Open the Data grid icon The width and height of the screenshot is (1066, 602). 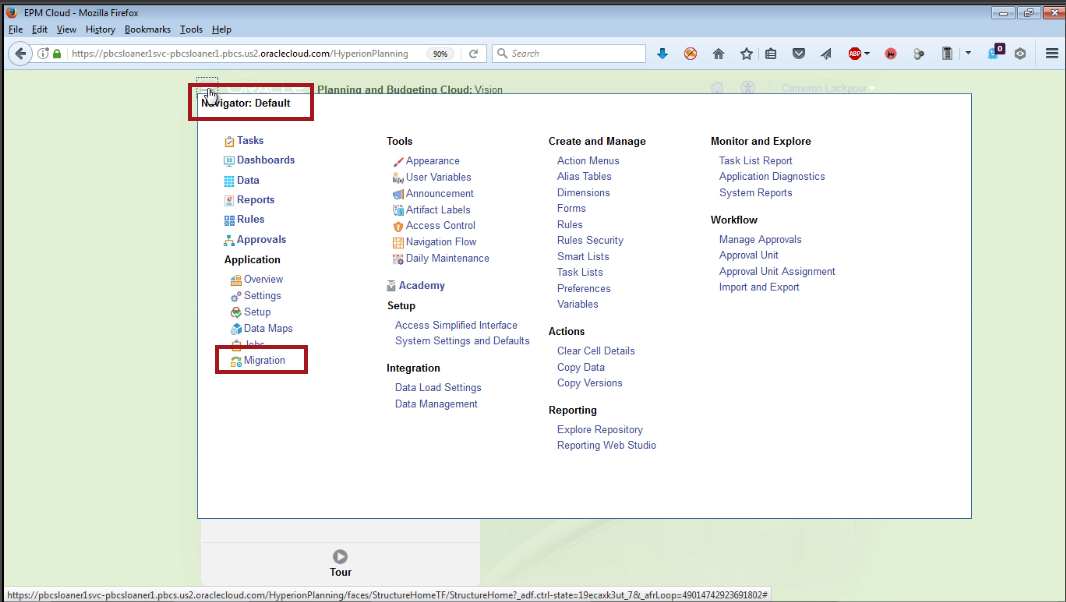coord(229,181)
